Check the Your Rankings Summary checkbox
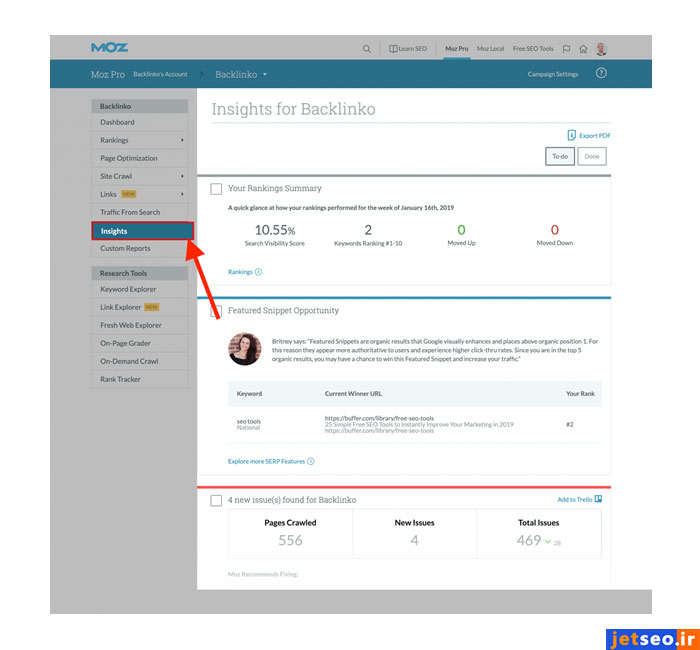Screen dimensions: 700x650 pyautogui.click(x=216, y=188)
